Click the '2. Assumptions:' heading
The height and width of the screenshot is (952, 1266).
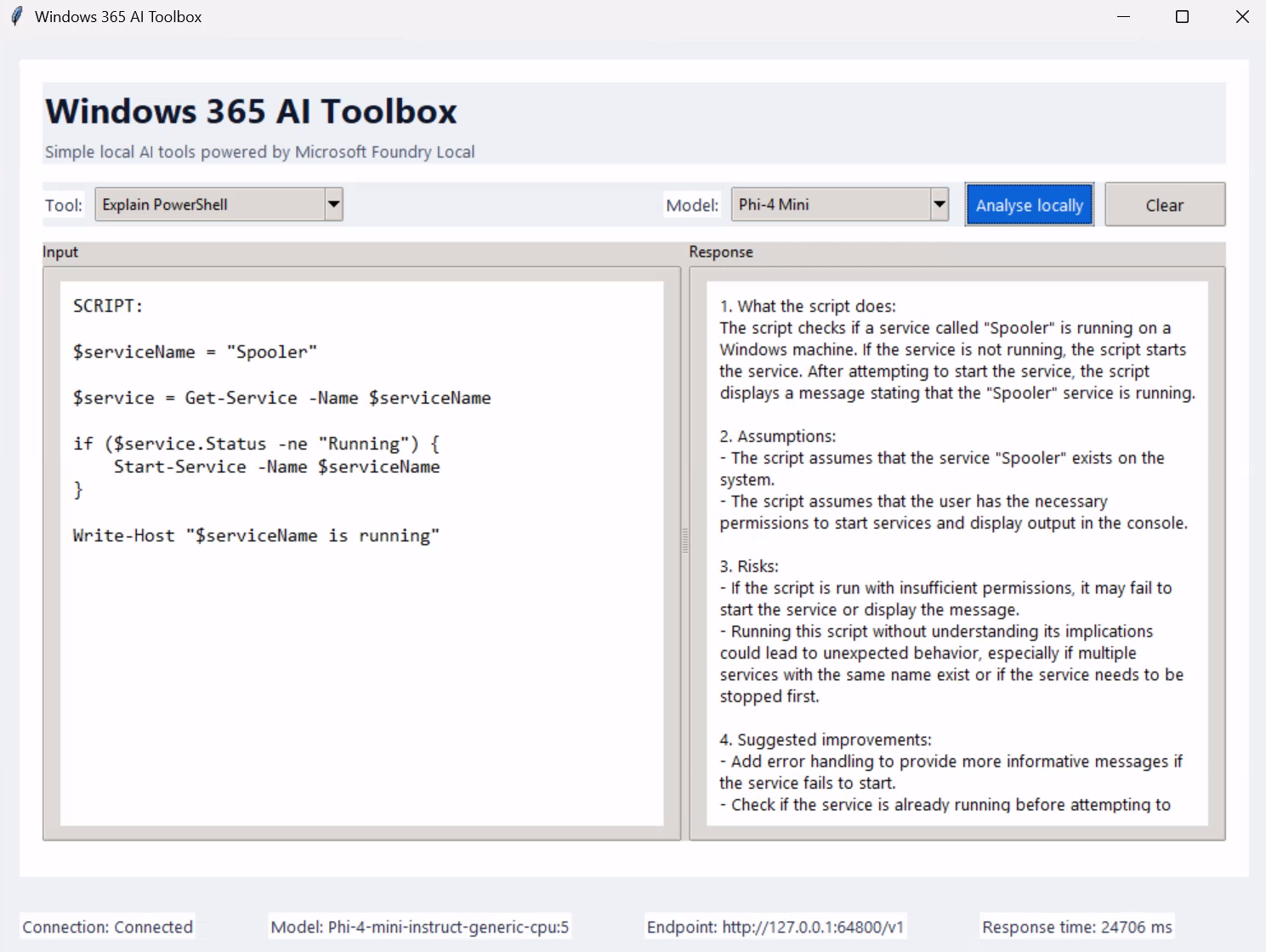(x=778, y=436)
